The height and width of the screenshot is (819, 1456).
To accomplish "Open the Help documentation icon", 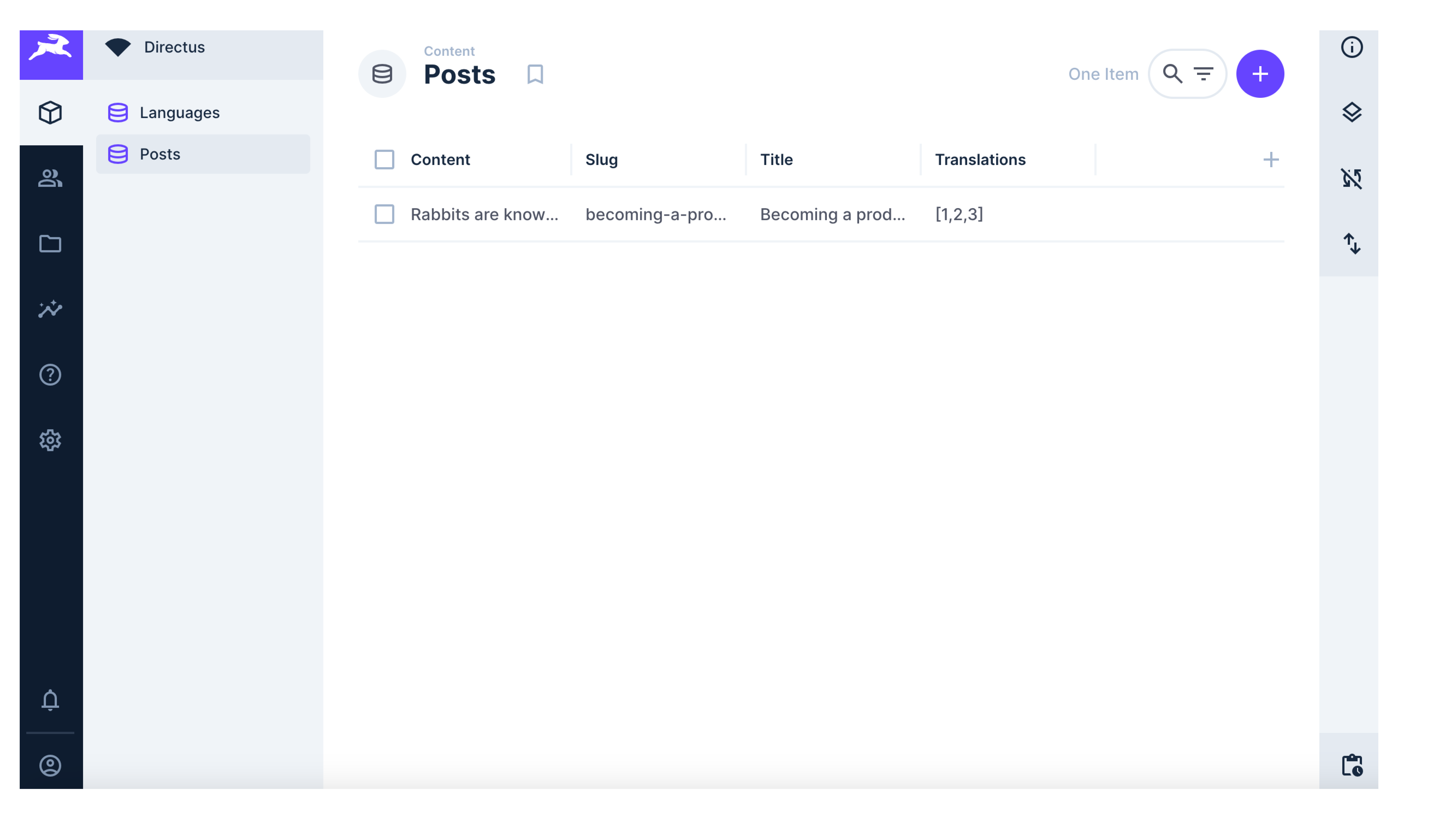I will (x=50, y=375).
